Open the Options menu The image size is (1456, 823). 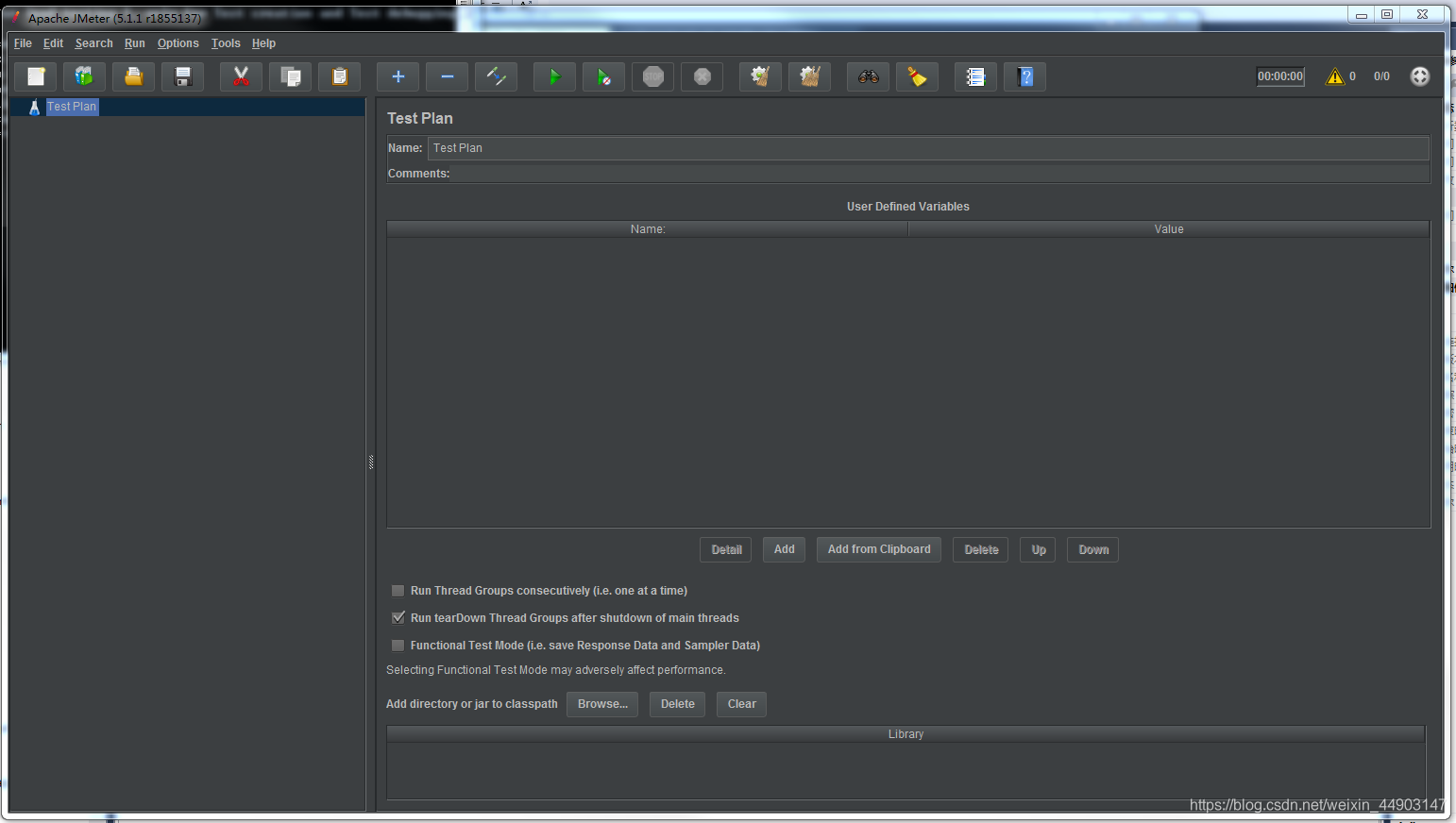(x=178, y=43)
